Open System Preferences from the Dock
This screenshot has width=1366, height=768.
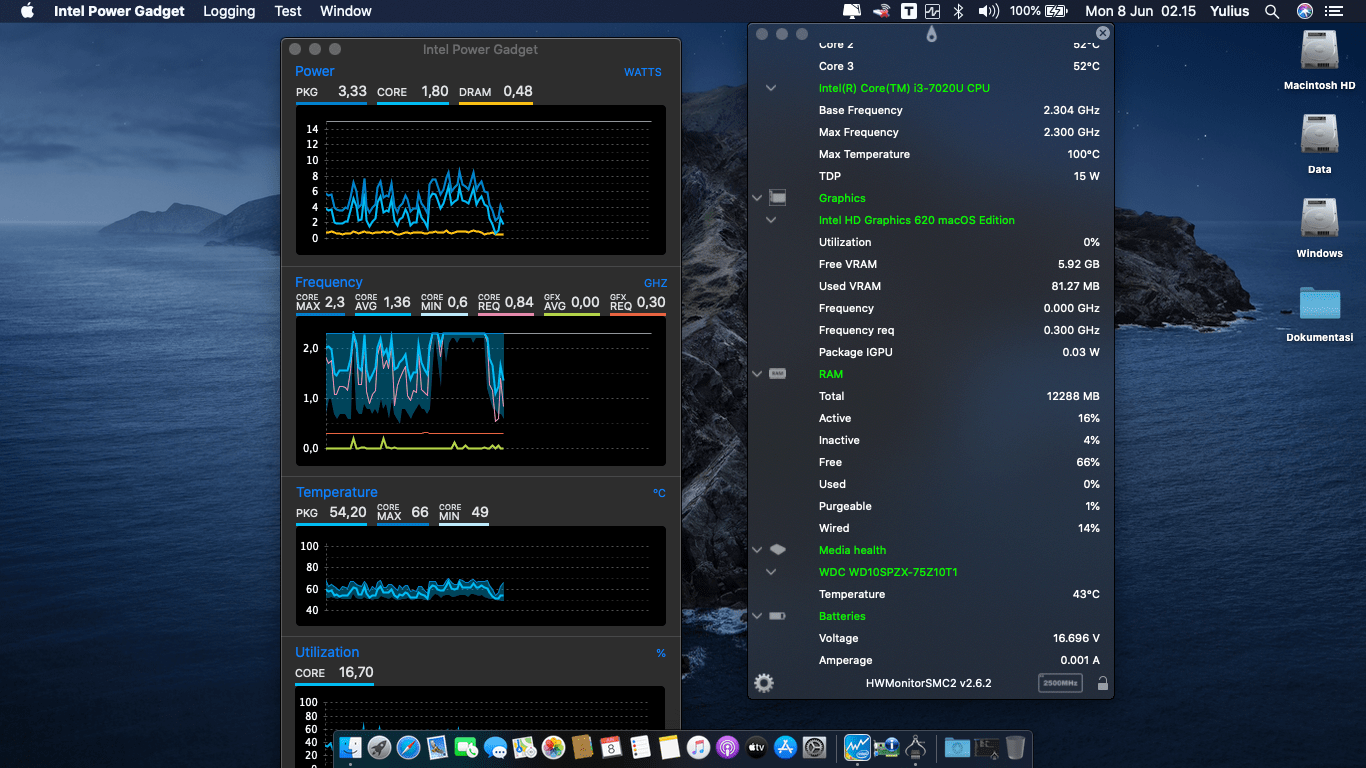(814, 747)
